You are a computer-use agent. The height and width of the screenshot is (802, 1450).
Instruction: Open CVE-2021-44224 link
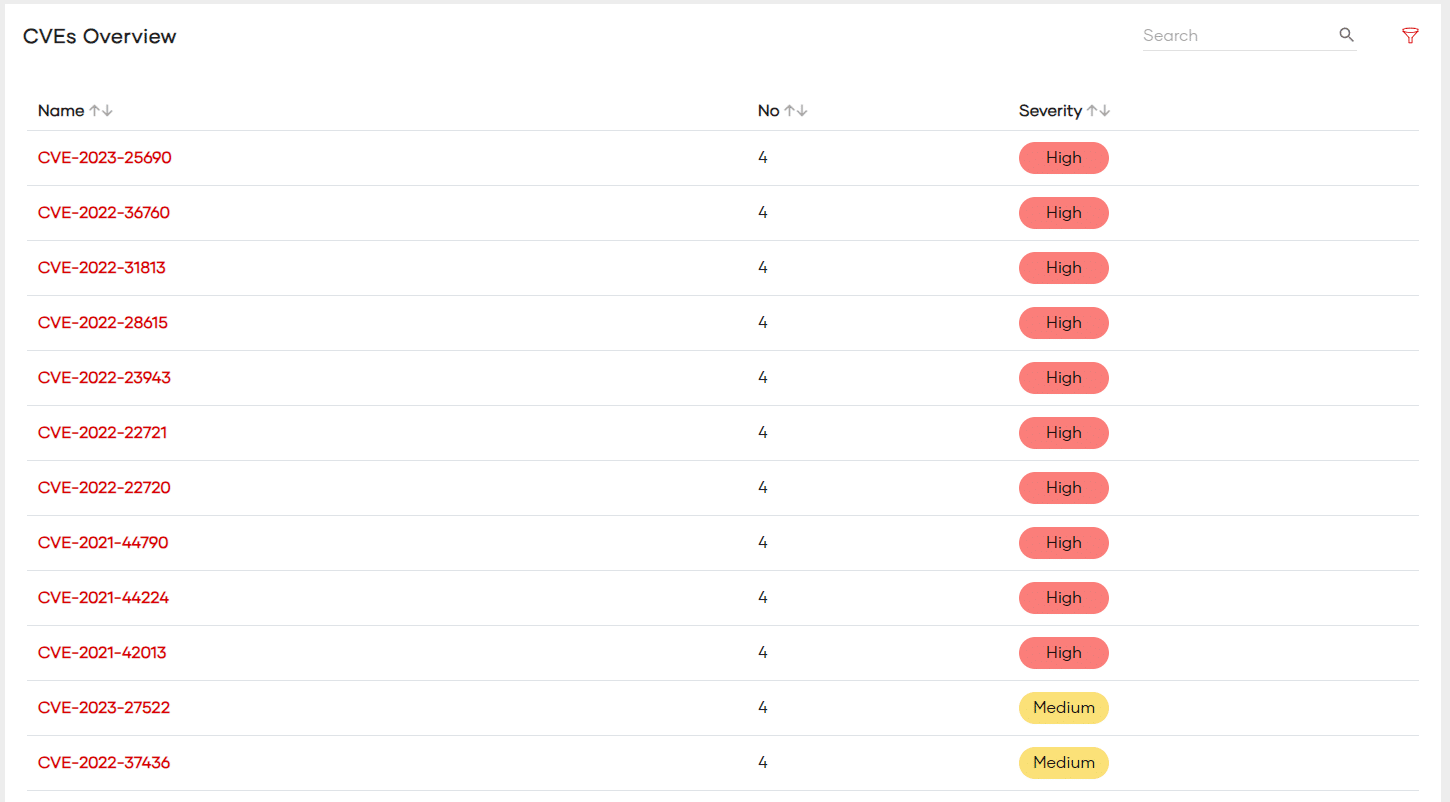pyautogui.click(x=103, y=598)
